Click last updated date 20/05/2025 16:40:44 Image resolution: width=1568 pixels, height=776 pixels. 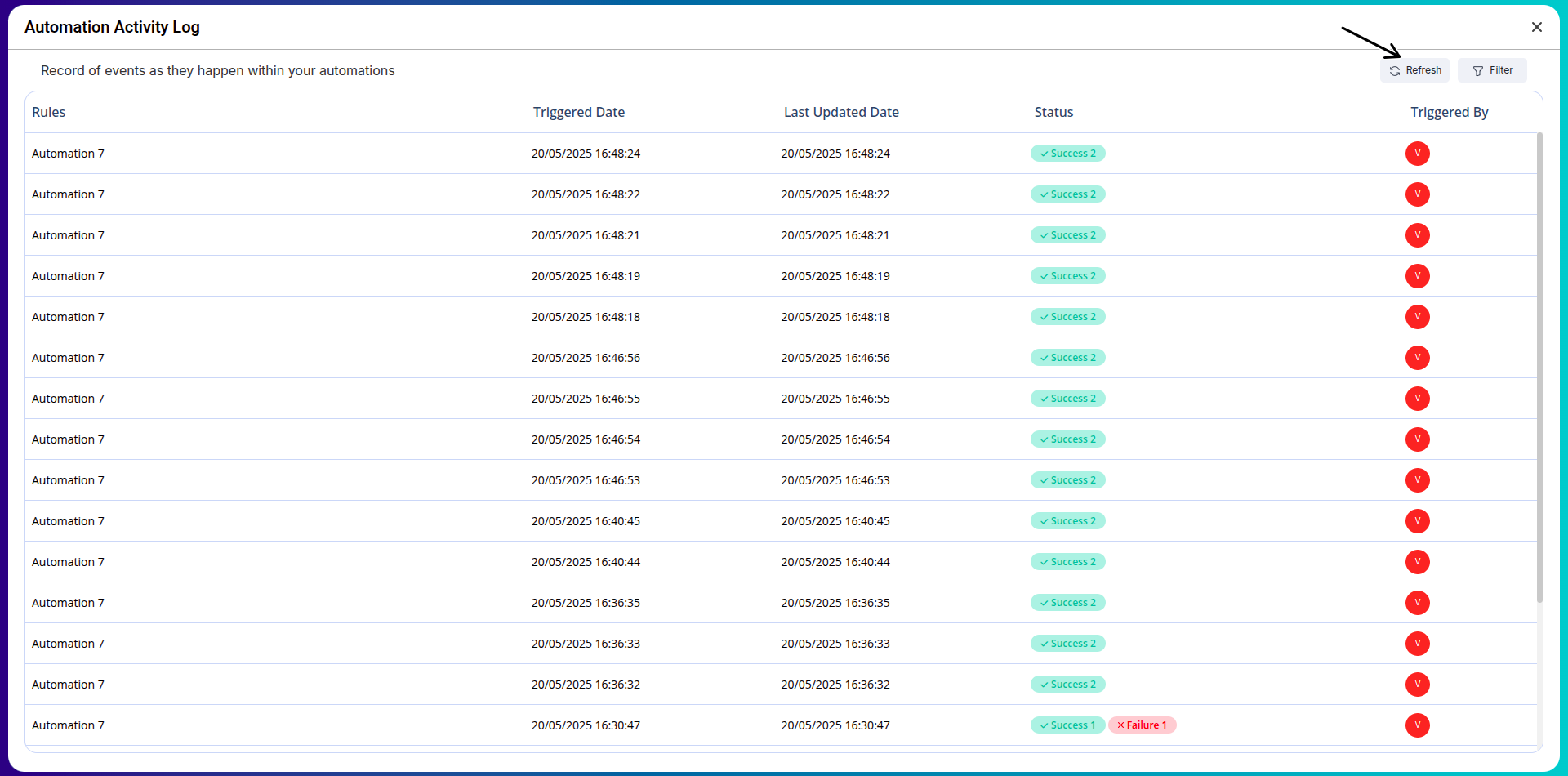(835, 562)
